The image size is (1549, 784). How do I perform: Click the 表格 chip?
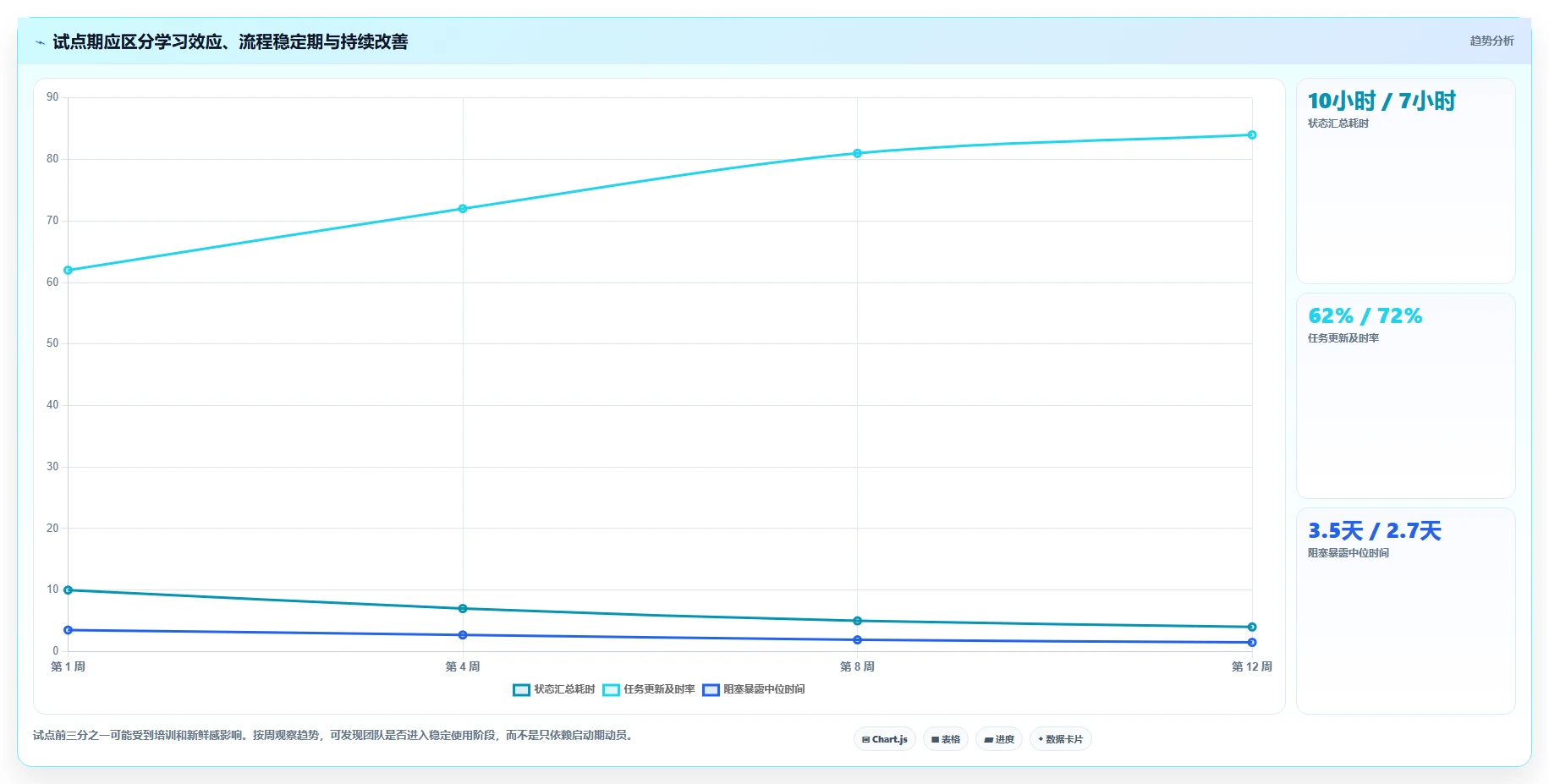coord(946,739)
